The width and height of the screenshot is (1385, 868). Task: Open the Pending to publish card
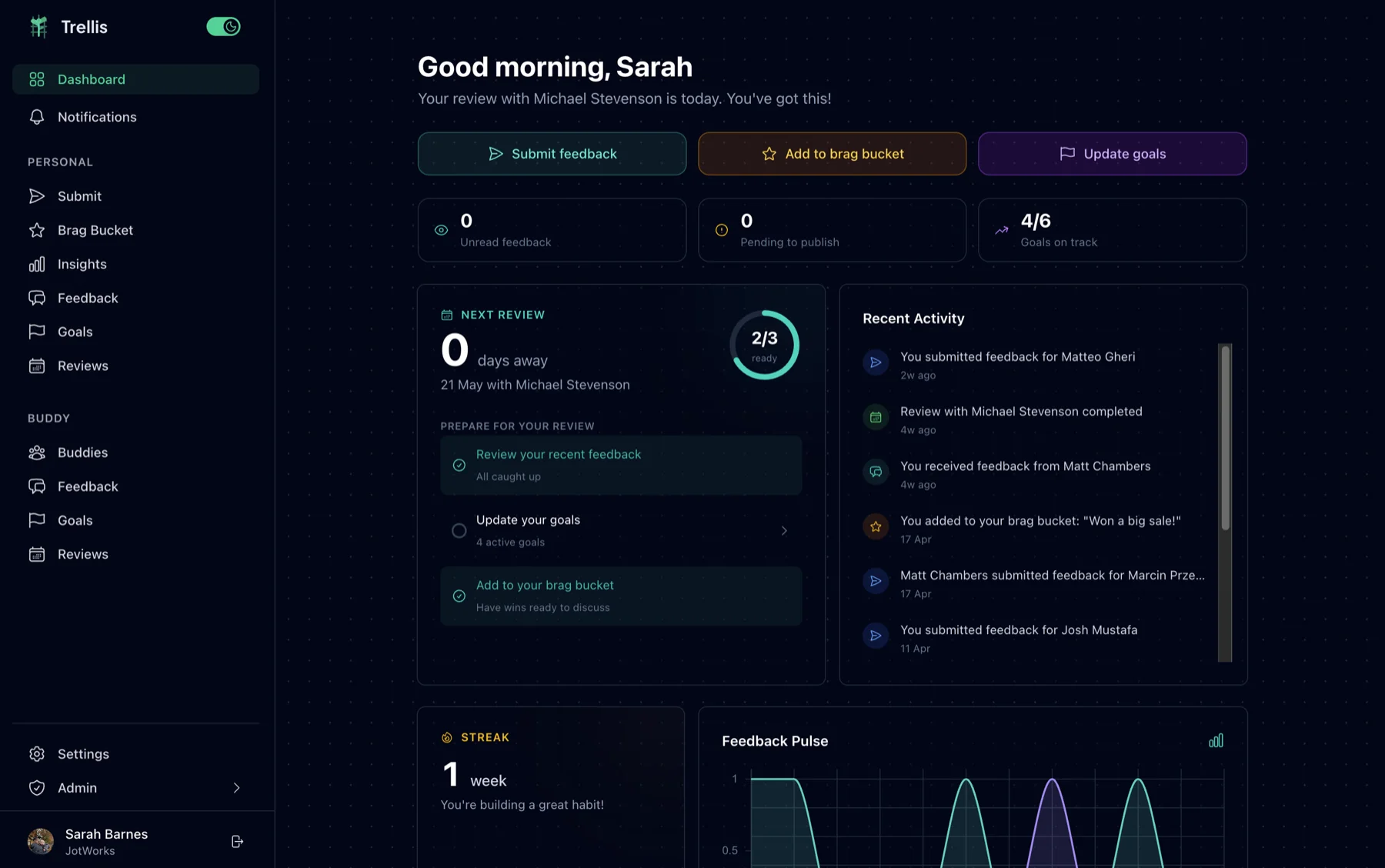[x=832, y=230]
